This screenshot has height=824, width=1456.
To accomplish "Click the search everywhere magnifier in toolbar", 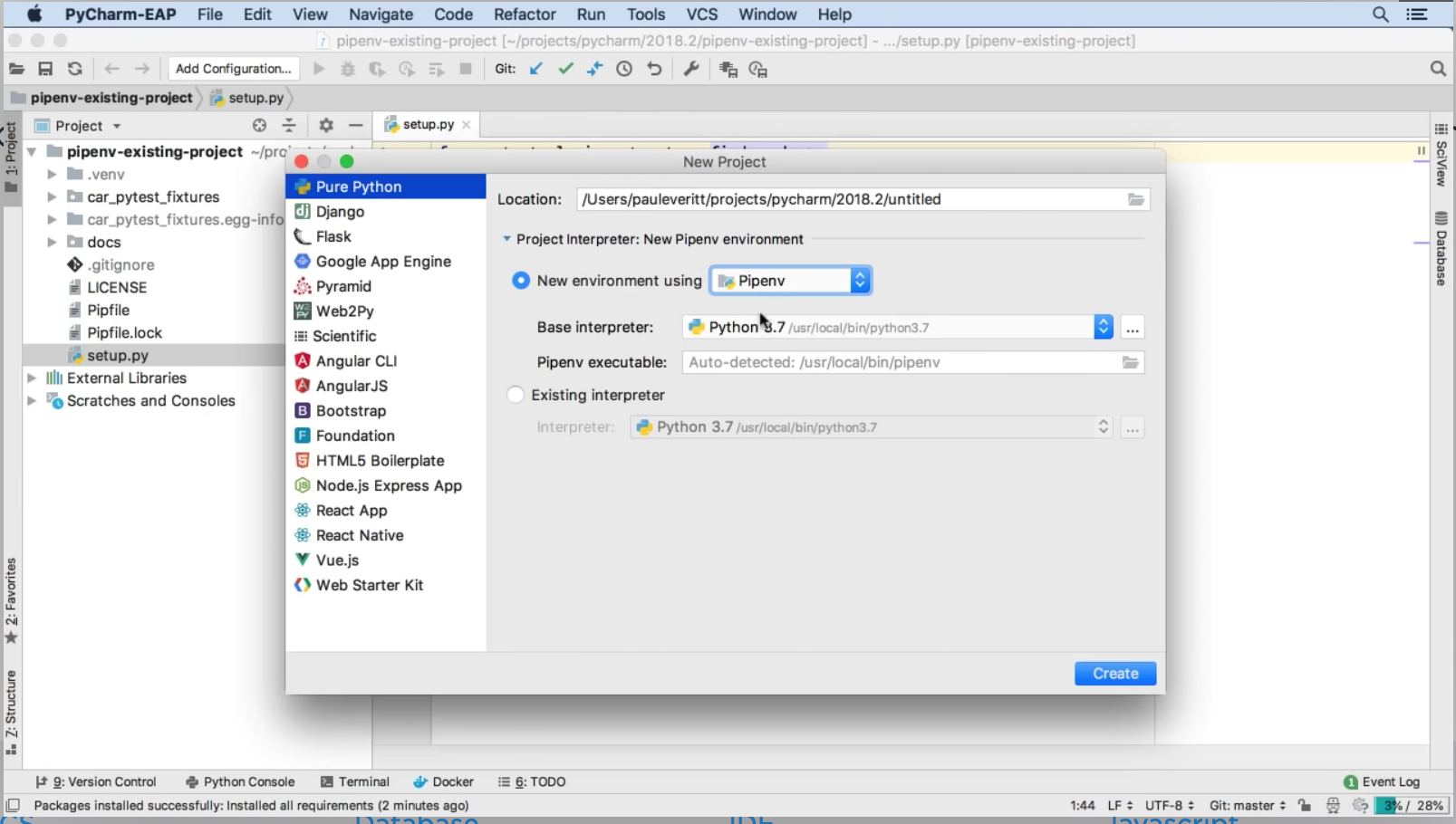I will point(1438,69).
